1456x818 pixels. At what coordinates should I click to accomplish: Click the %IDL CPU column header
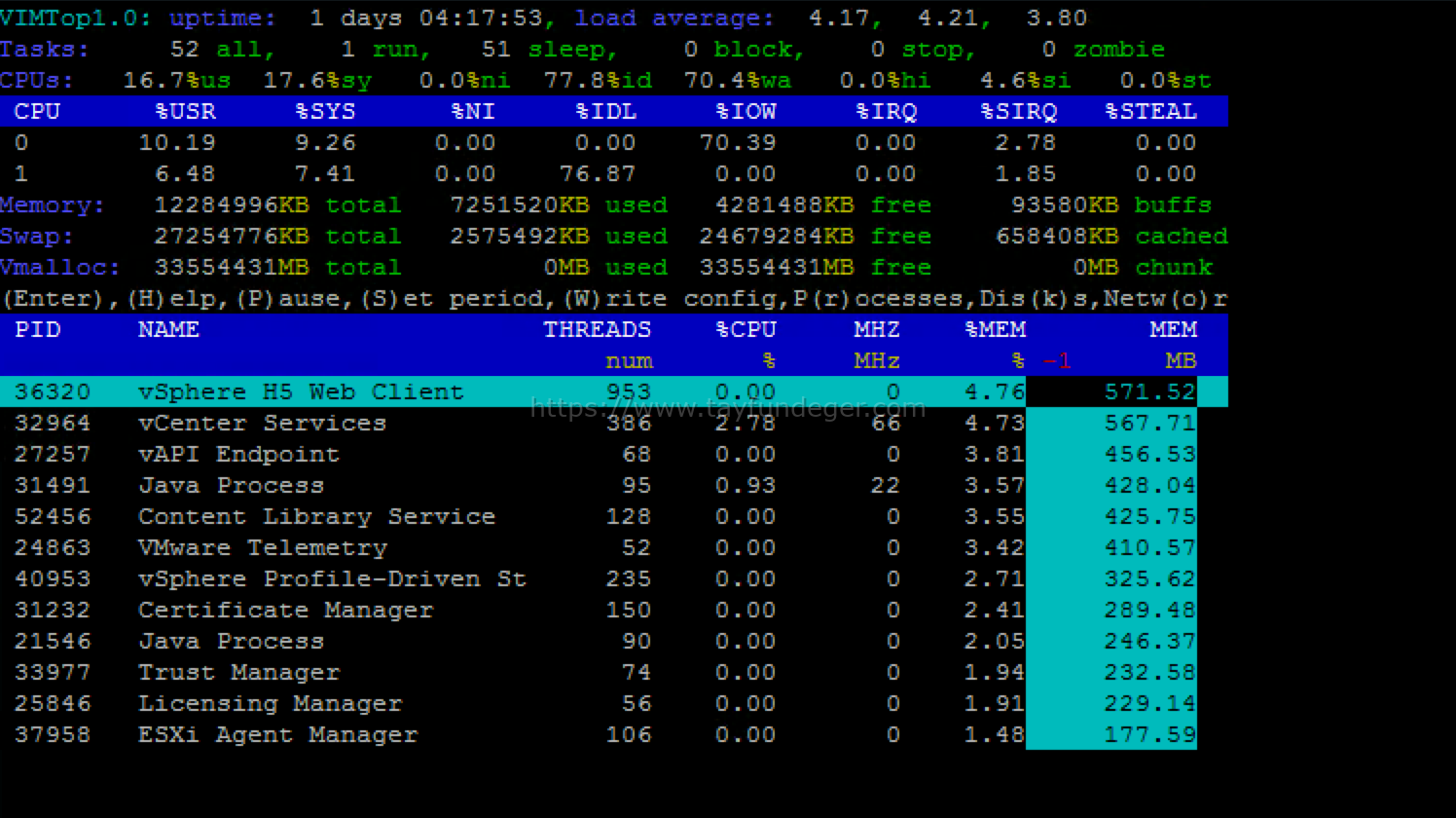[605, 111]
